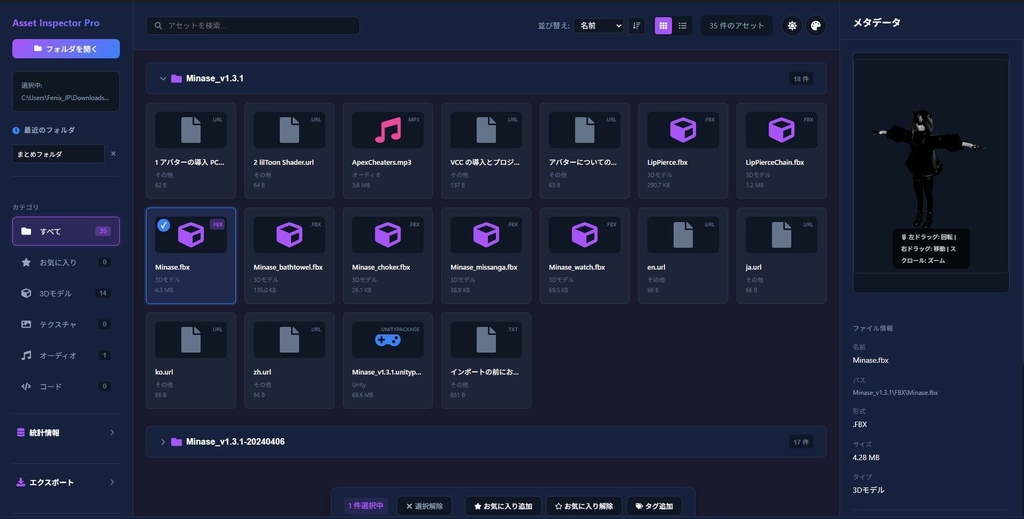1024x519 pixels.
Task: Click the 18 件 folder count badge
Action: [801, 78]
